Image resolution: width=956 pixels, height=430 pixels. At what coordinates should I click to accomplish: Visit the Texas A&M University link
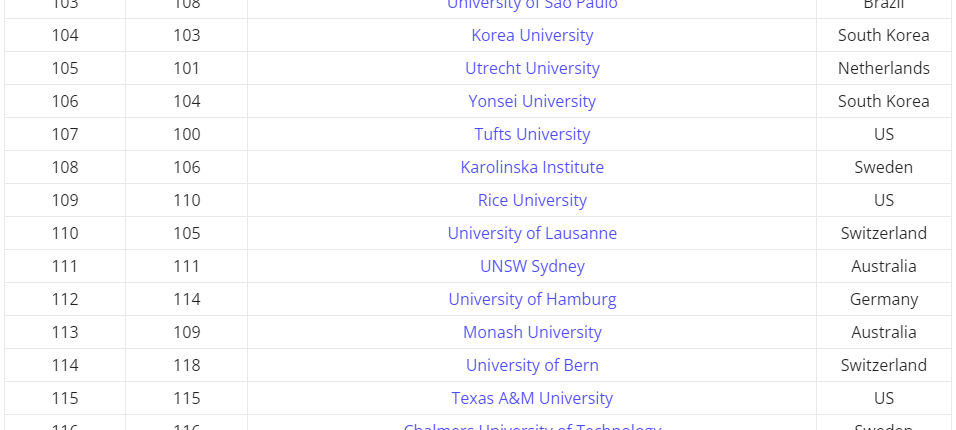[532, 398]
